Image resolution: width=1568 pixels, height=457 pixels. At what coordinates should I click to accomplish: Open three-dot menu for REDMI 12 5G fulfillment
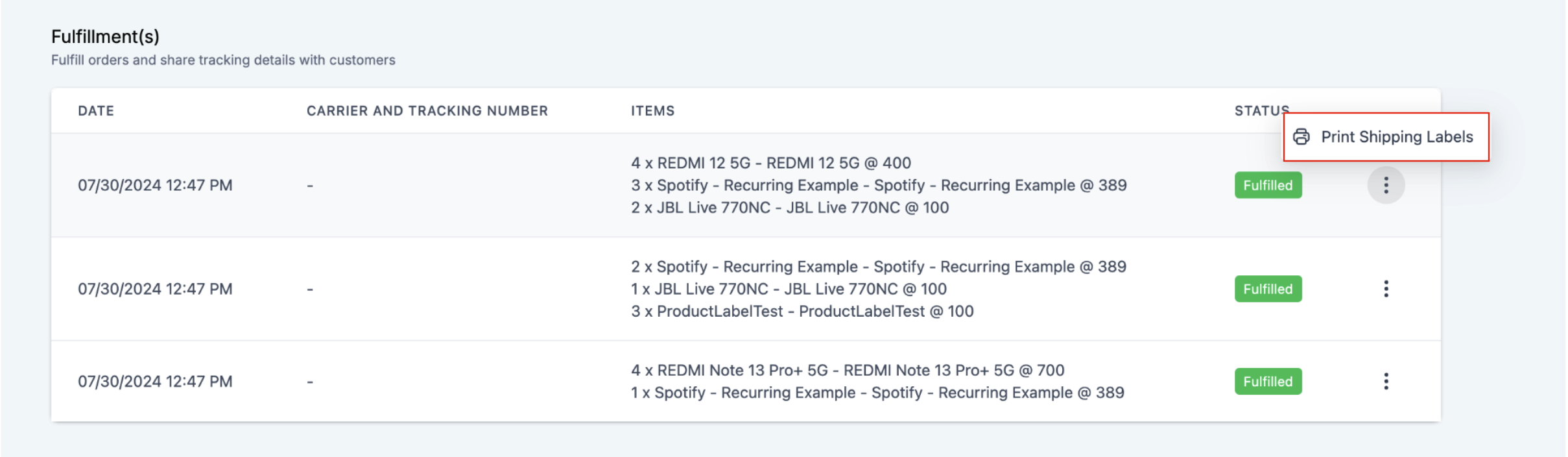(x=1386, y=185)
